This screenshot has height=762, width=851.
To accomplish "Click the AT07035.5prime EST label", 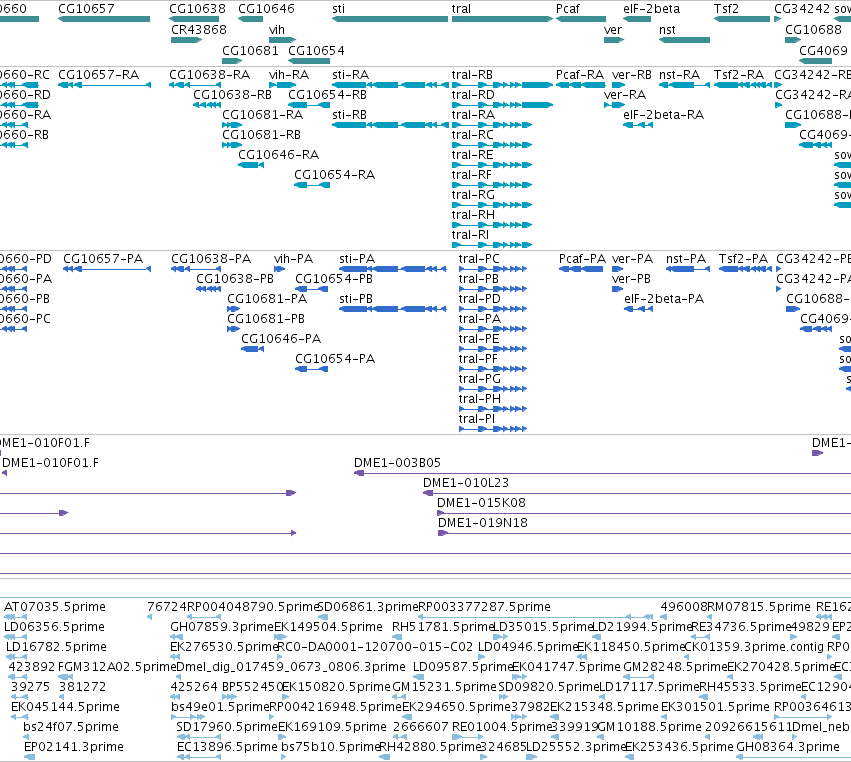I will pos(54,607).
